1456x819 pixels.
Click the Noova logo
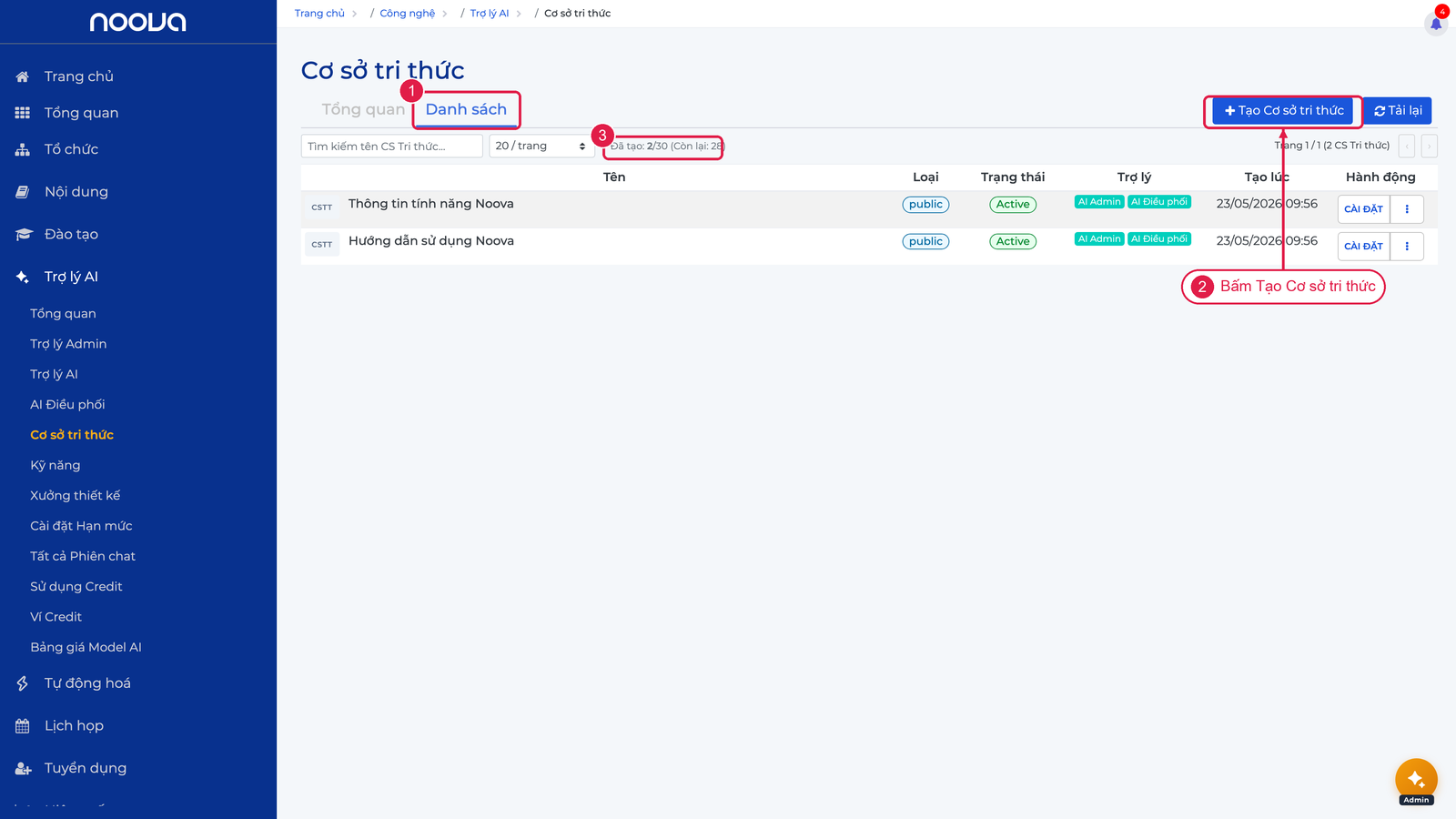(x=137, y=22)
